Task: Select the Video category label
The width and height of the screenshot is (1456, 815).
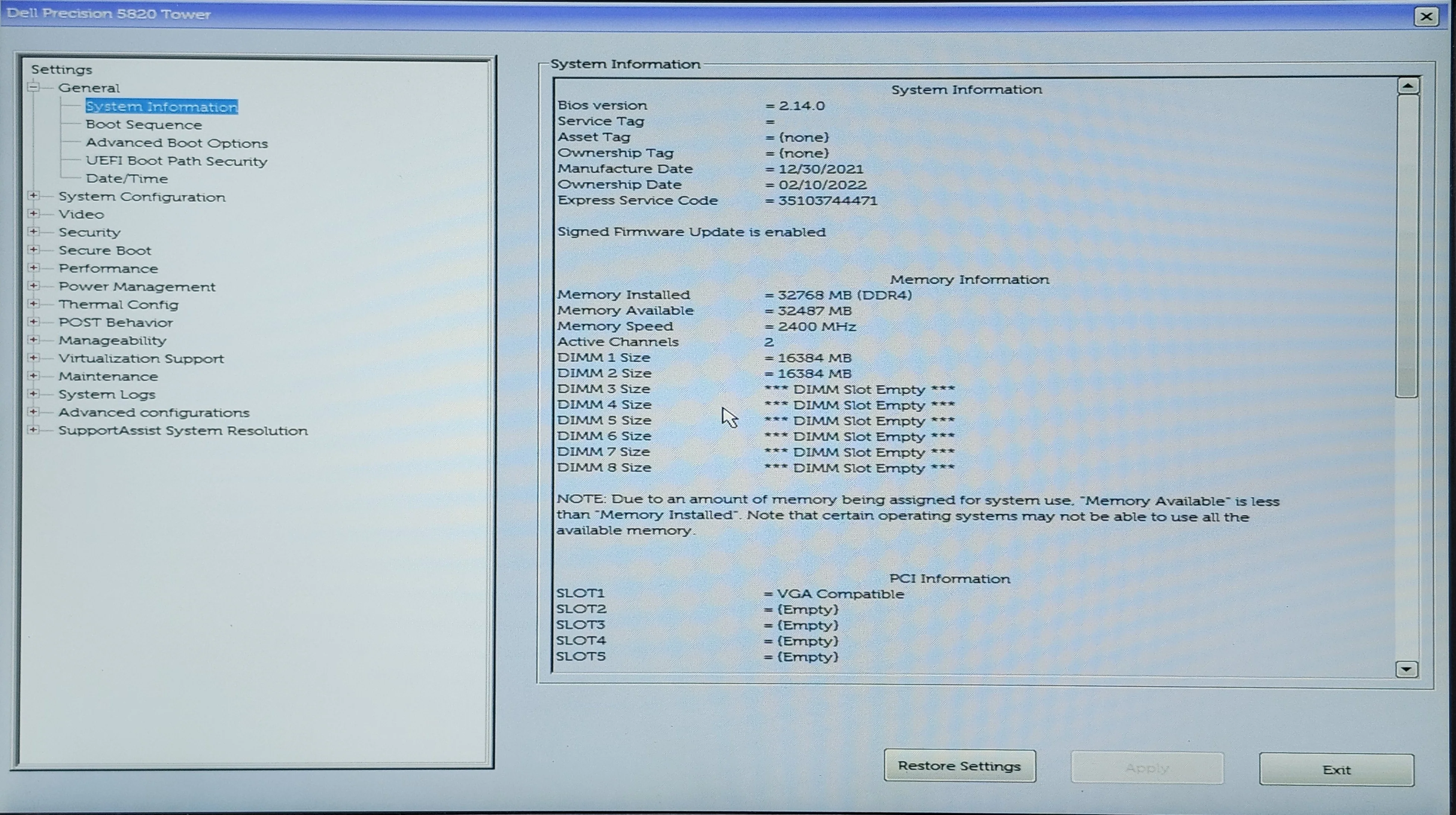Action: [82, 214]
